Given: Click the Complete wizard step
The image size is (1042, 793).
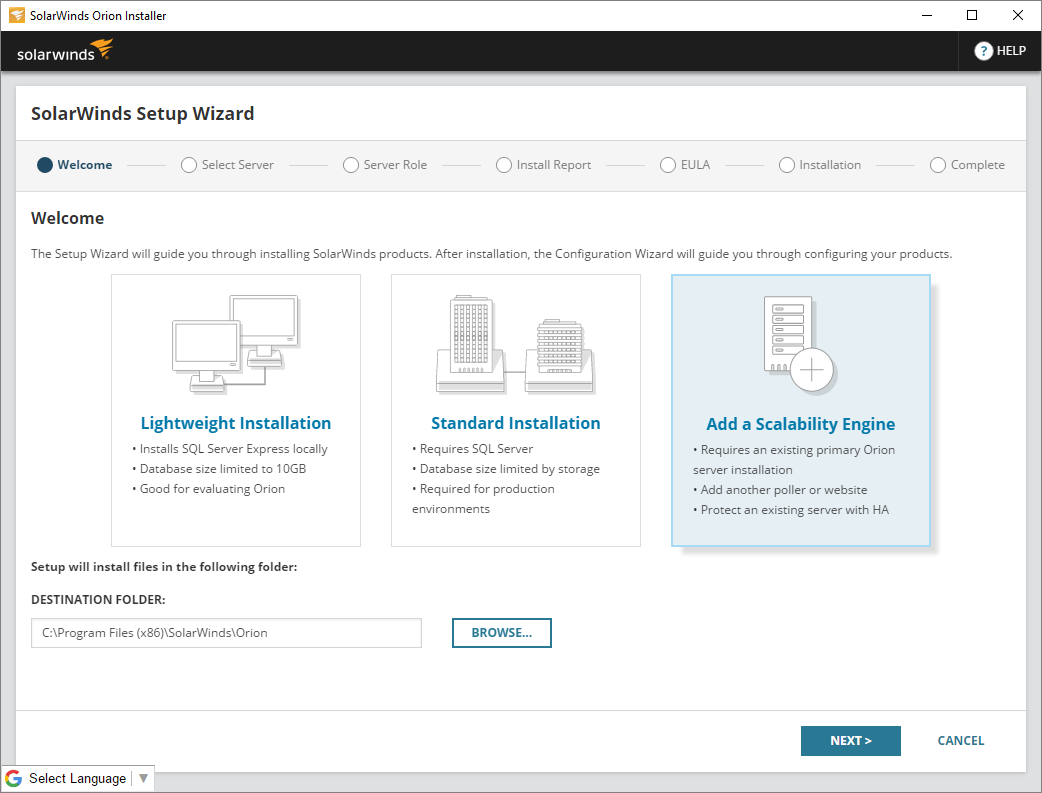Looking at the screenshot, I should click(968, 165).
